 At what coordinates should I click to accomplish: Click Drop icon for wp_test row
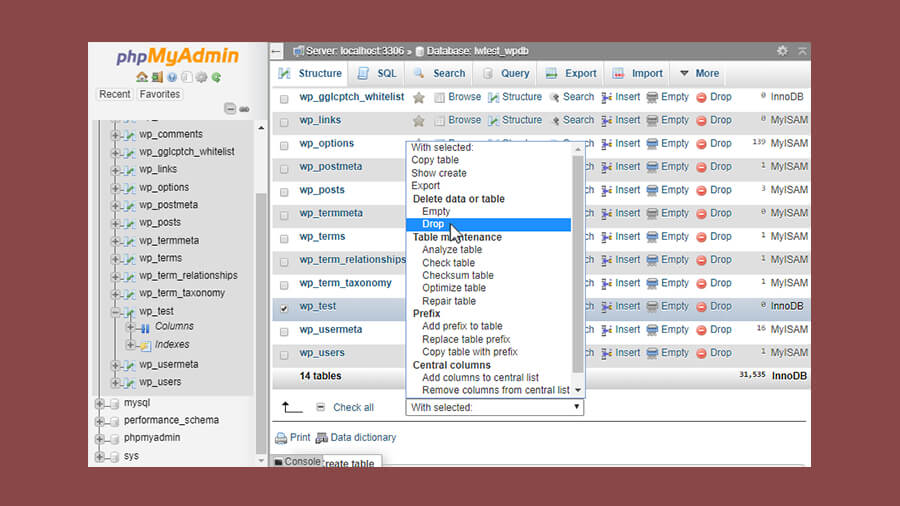click(x=701, y=307)
